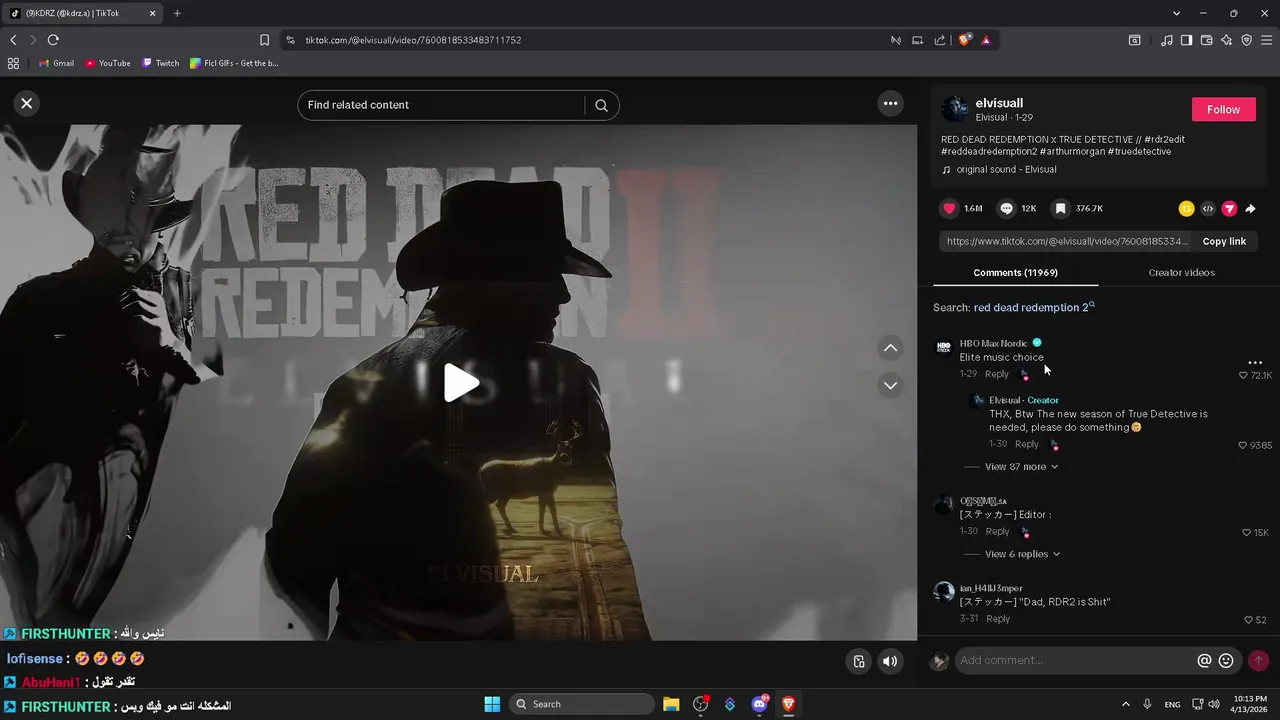Click share page icon in address bar

coord(940,40)
